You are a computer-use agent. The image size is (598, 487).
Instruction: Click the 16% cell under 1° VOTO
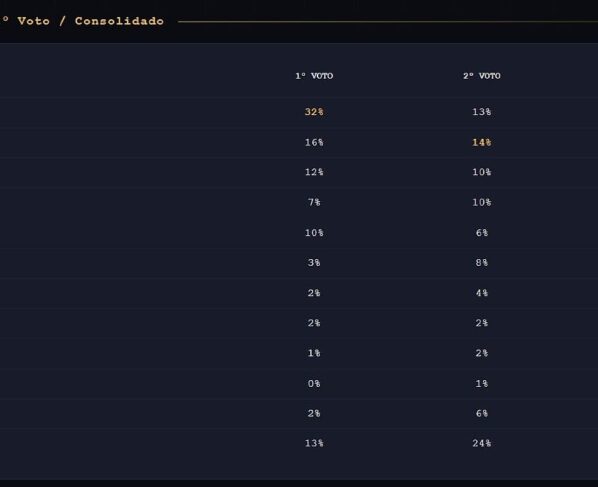pos(314,142)
